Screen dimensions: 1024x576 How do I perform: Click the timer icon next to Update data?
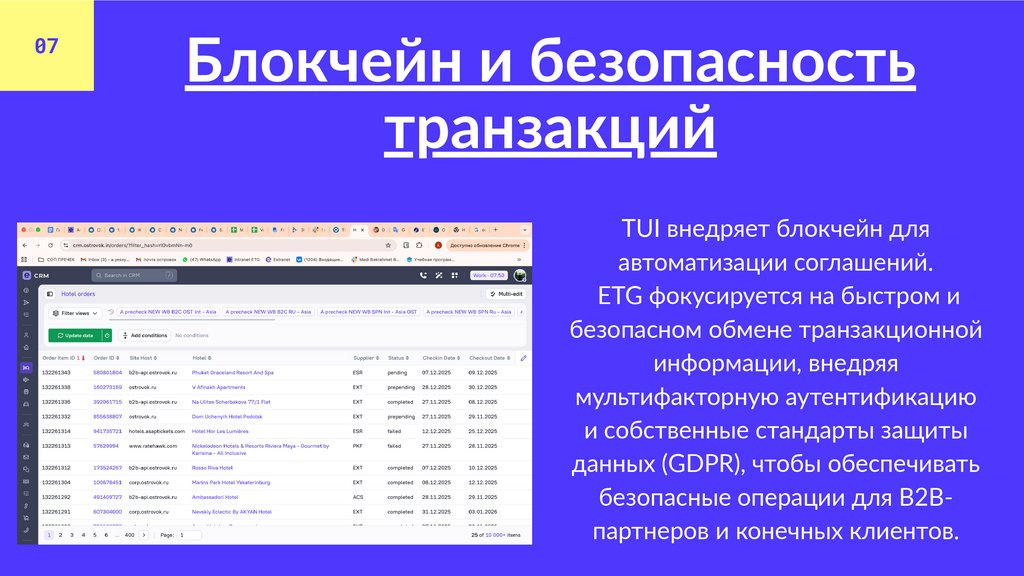[107, 335]
